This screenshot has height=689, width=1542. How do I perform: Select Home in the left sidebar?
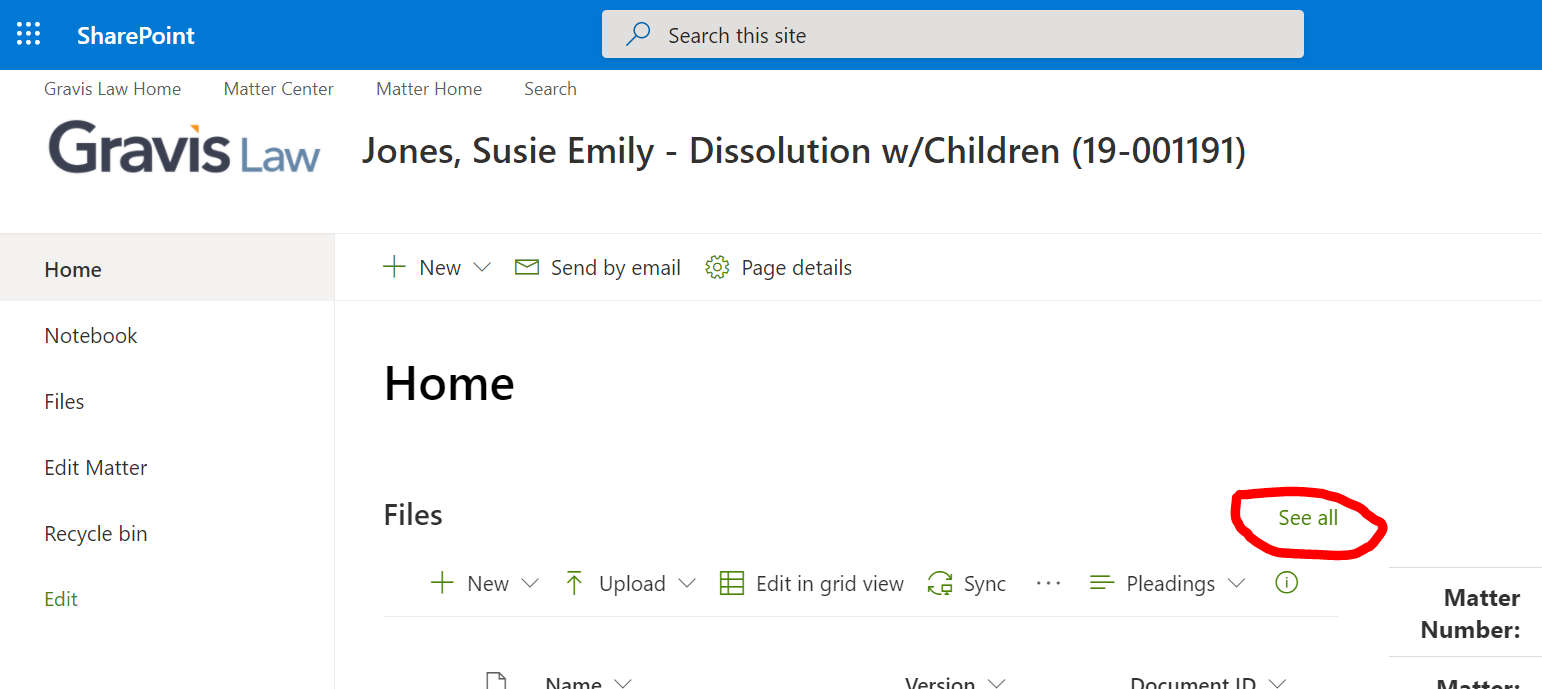click(x=167, y=270)
